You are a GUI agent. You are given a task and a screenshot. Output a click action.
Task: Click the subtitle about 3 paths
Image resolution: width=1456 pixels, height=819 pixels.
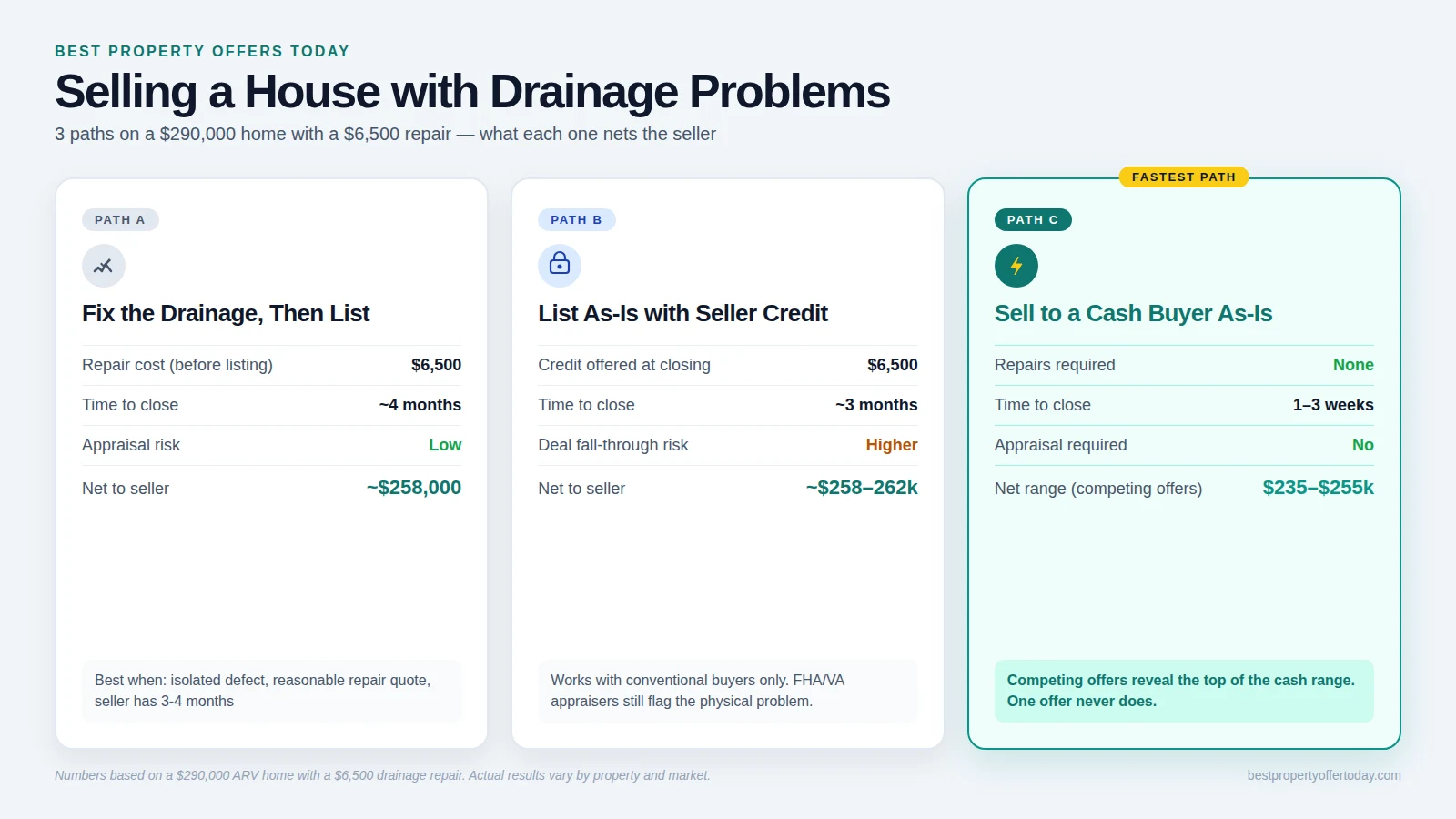(385, 134)
